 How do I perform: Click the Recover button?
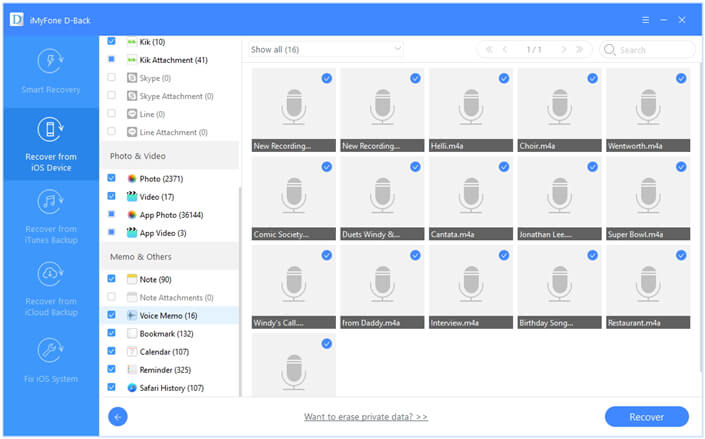(x=646, y=417)
